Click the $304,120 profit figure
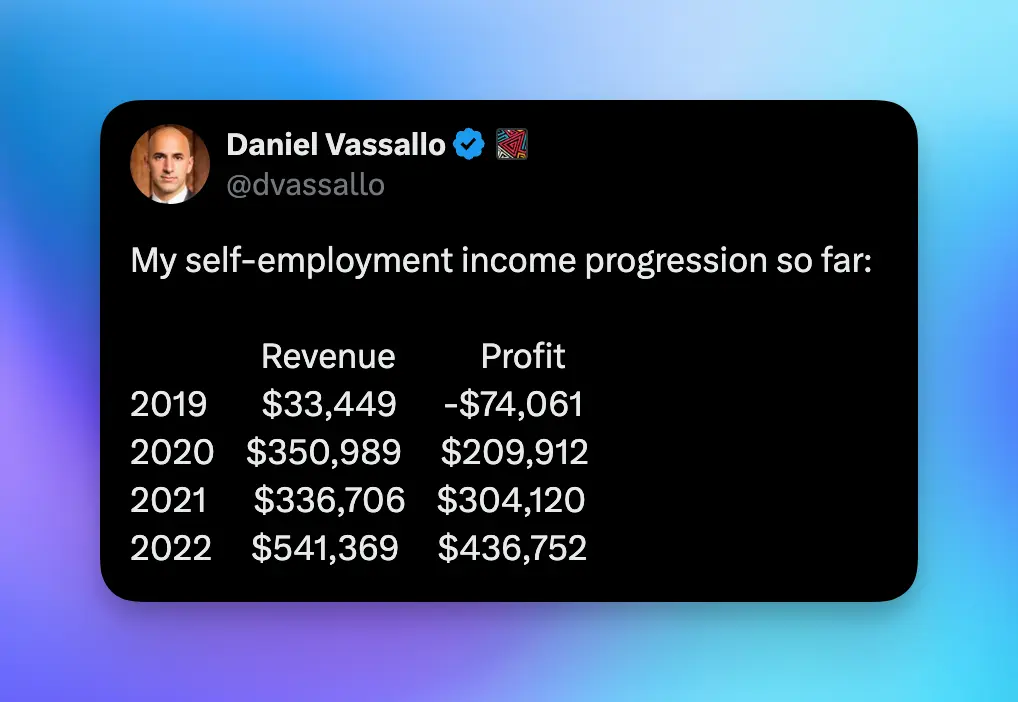 click(511, 500)
